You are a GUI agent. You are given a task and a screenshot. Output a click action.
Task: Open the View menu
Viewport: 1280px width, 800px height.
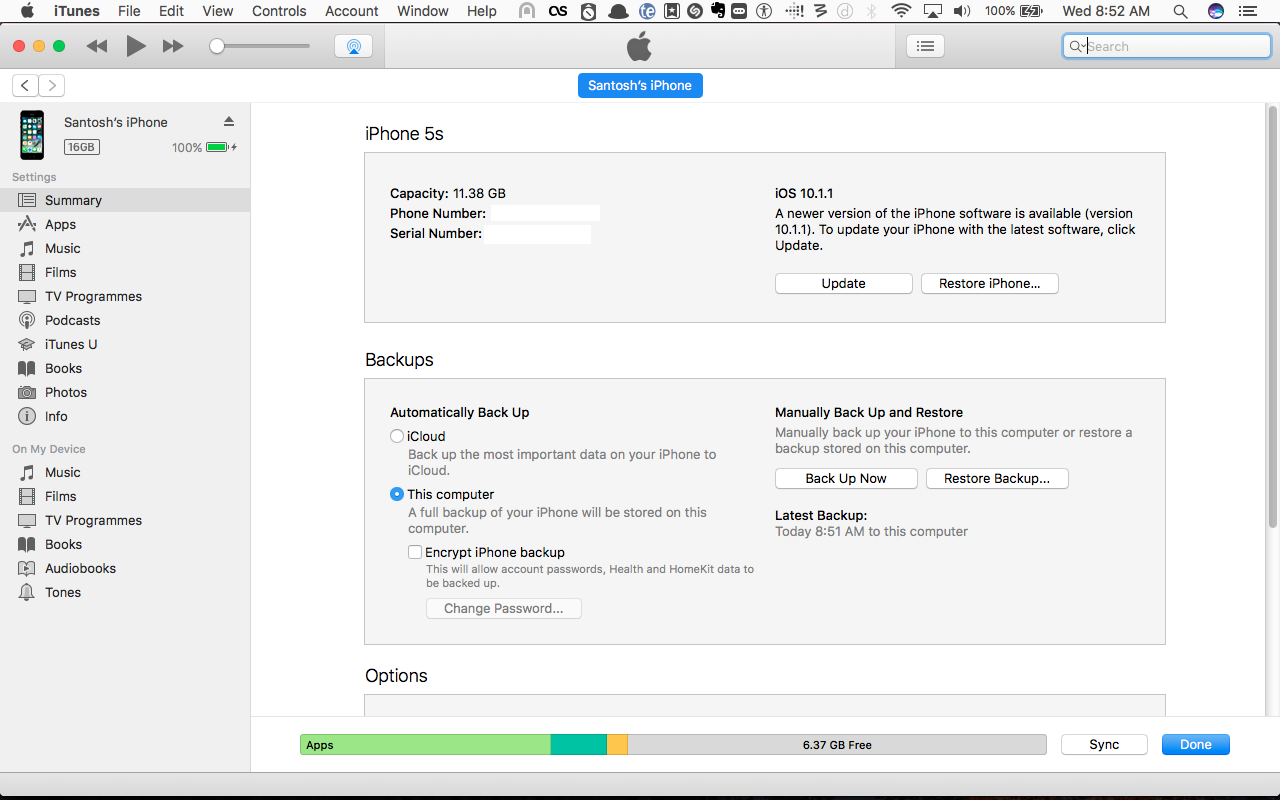coord(218,11)
